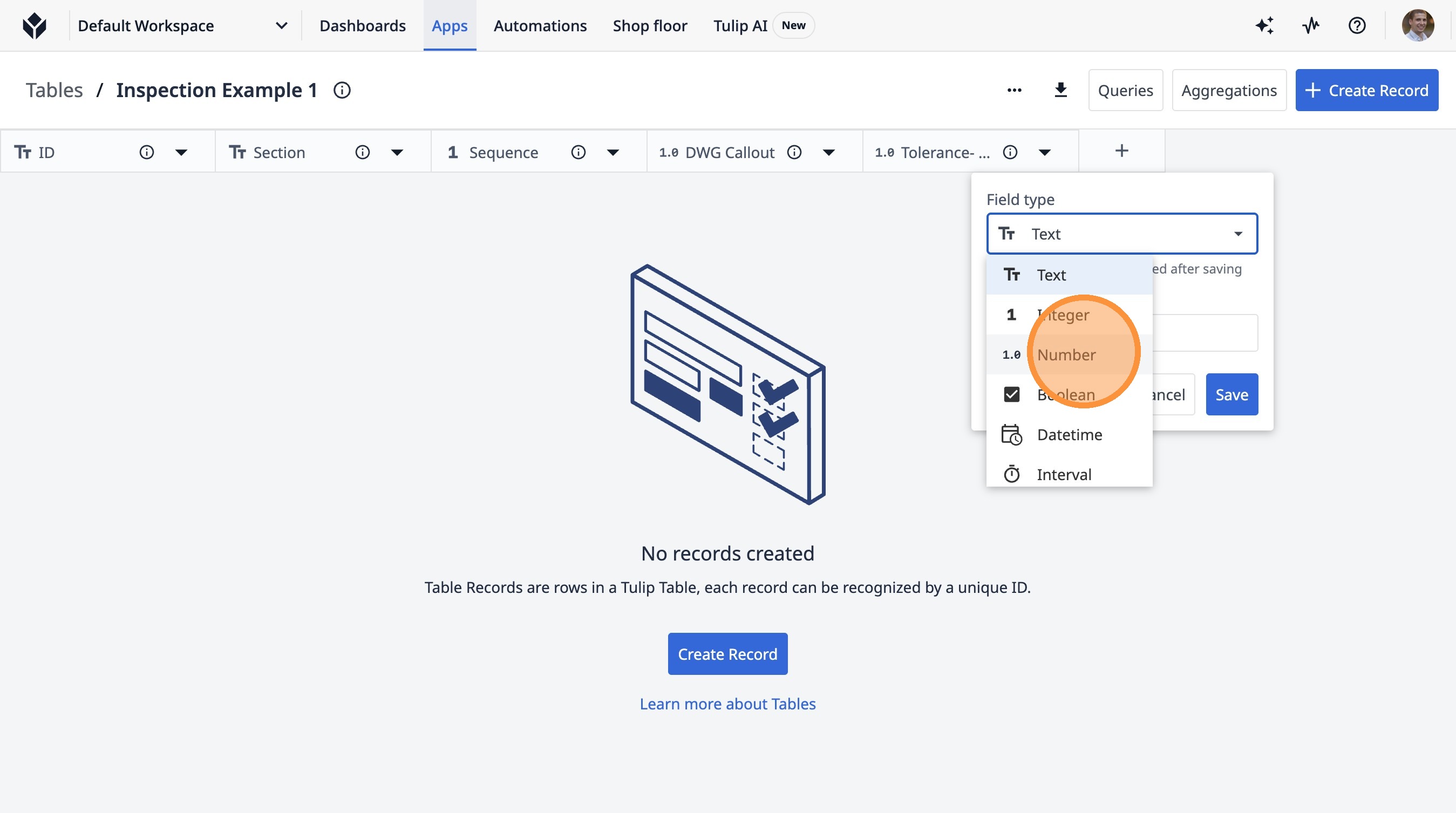Expand the DWG Callout column arrow

828,152
